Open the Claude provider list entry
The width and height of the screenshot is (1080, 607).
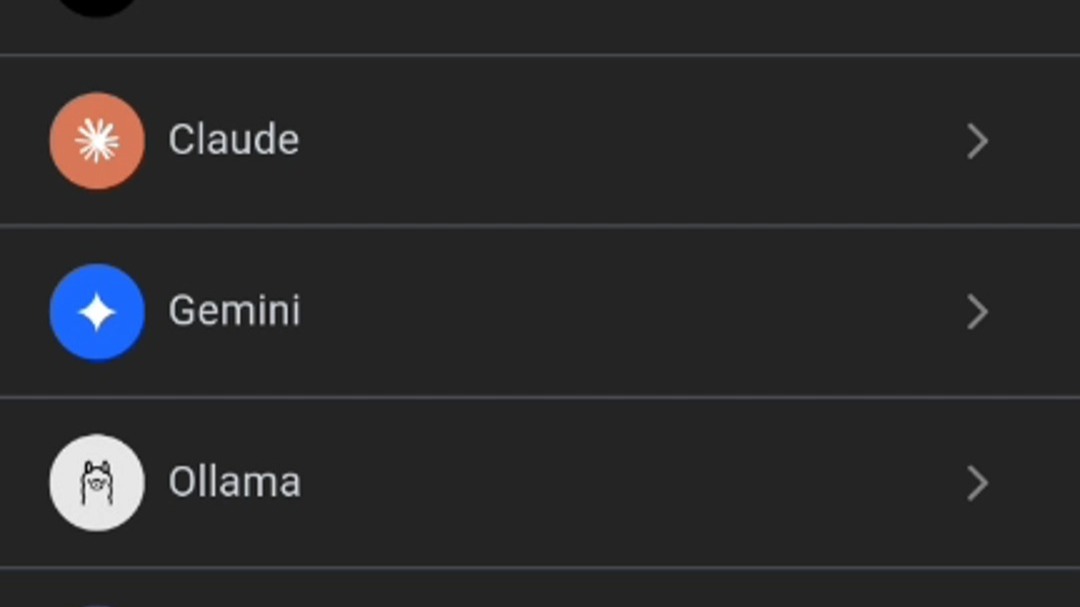pyautogui.click(x=540, y=141)
